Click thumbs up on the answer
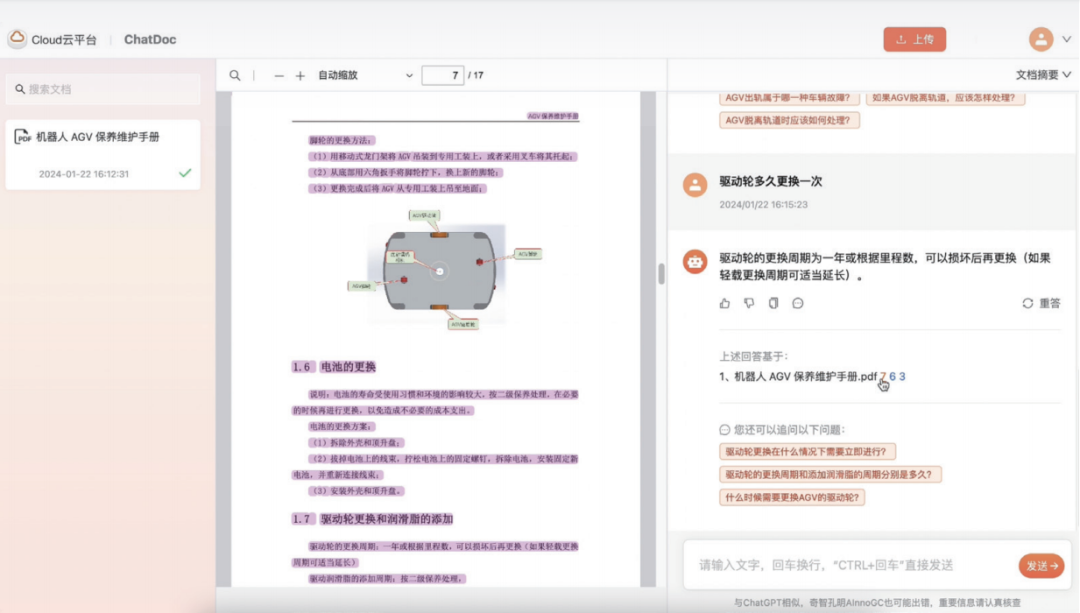 (725, 303)
